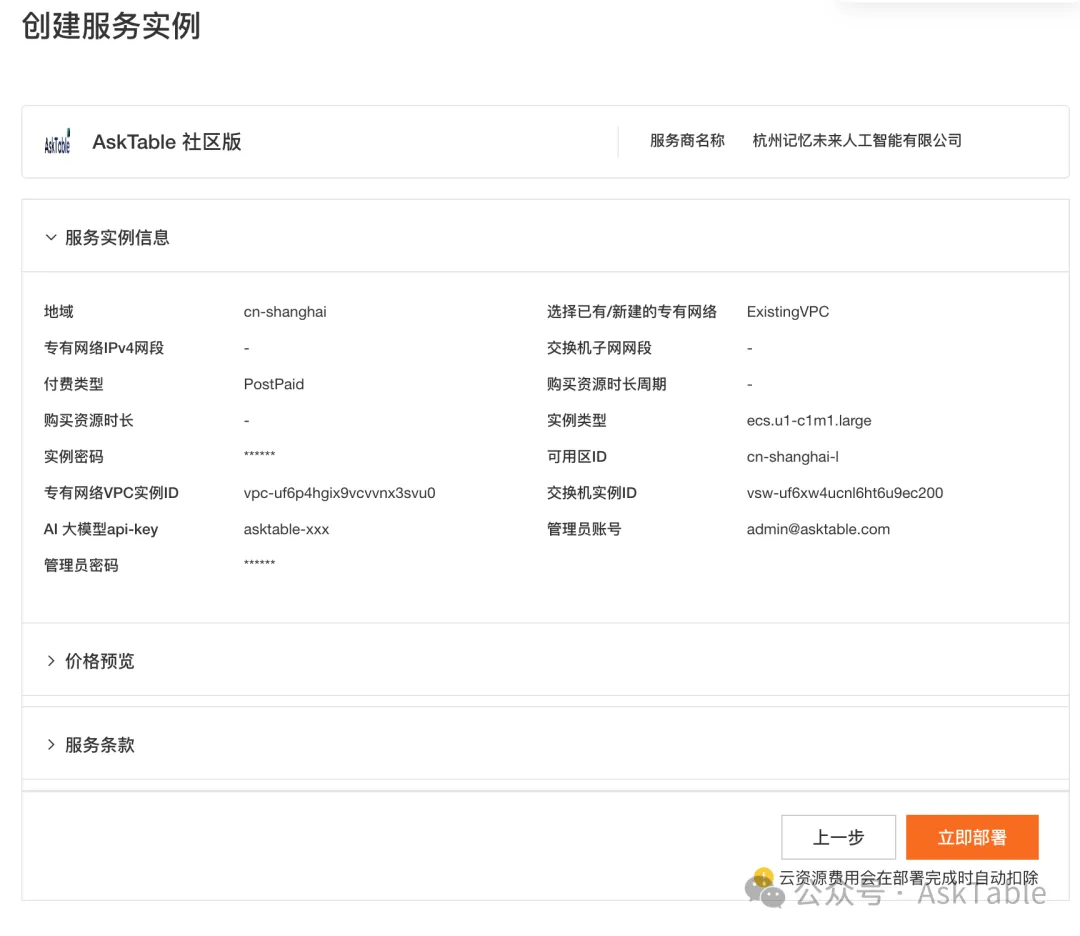Click the PostPaid payment type value

274,384
